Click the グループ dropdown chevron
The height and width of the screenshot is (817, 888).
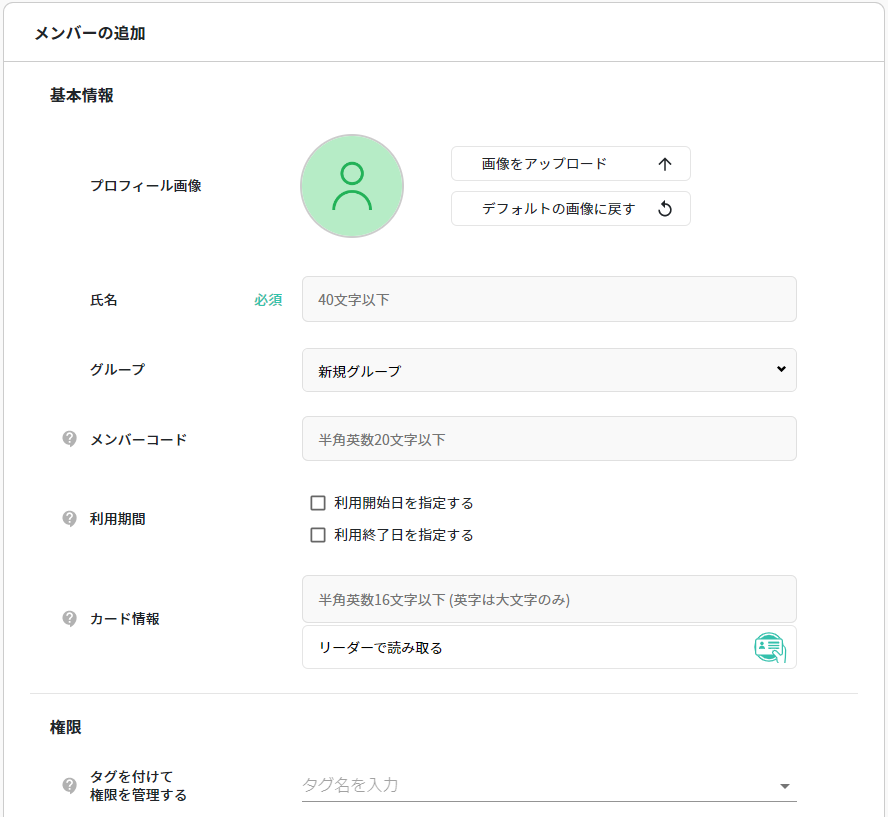(783, 370)
